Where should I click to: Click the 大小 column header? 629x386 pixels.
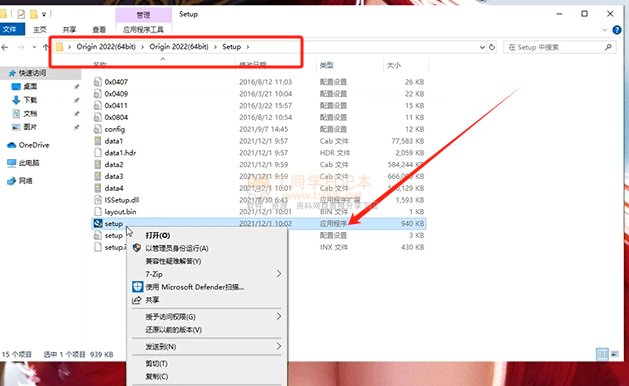click(394, 65)
